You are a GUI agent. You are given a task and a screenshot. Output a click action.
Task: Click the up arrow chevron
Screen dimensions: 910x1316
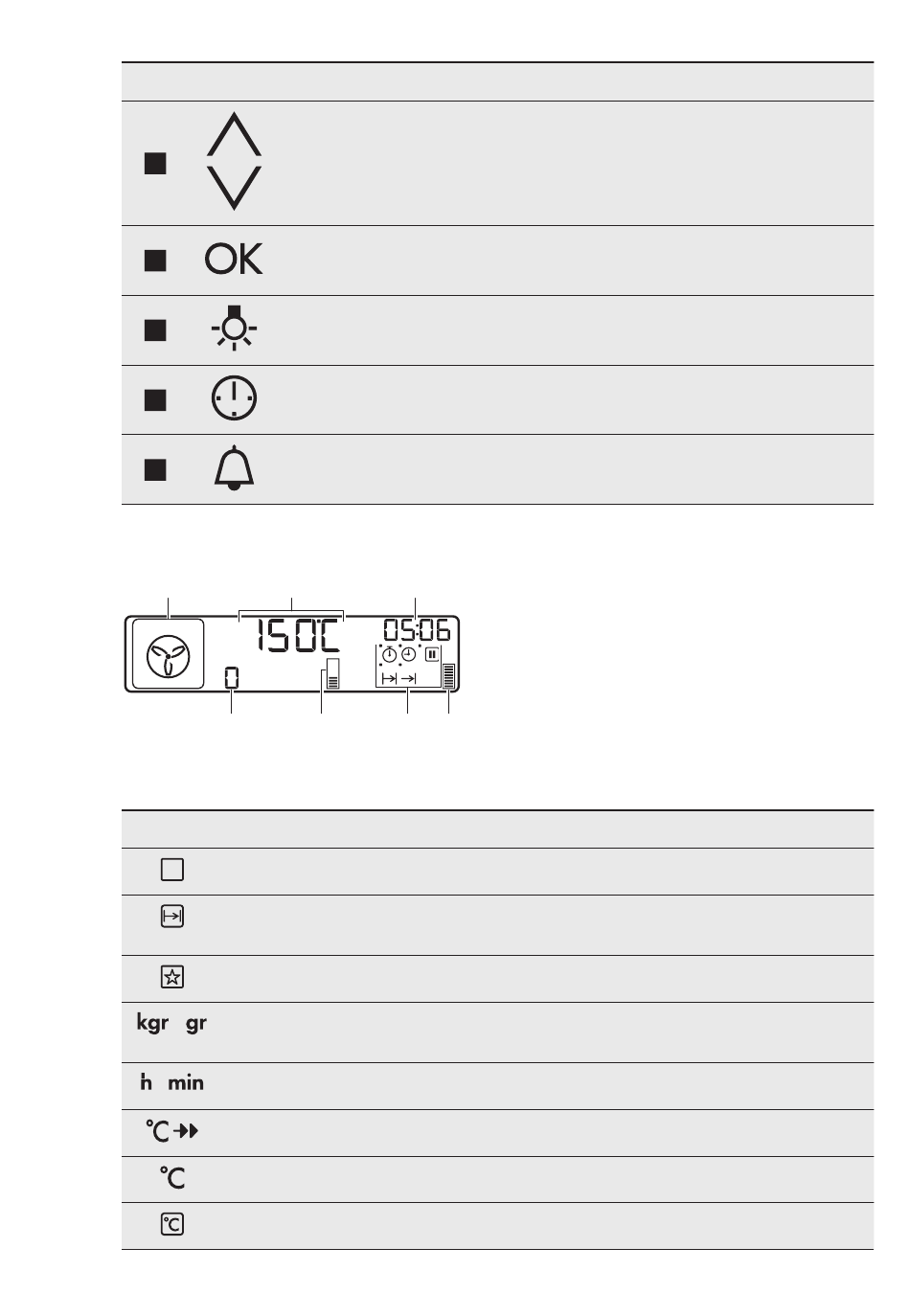(x=234, y=134)
